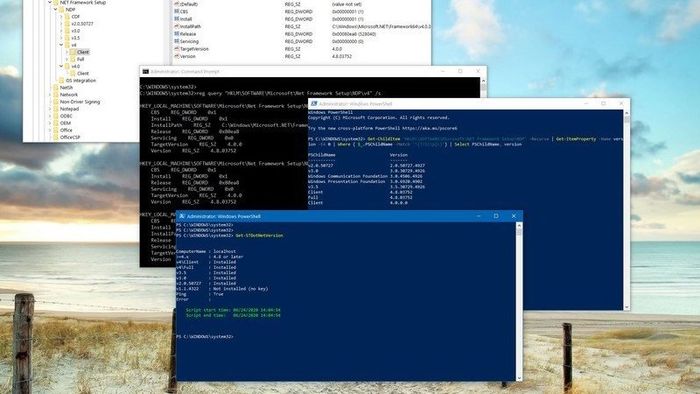700x394 pixels.
Task: Click the TargetVersion data value 4.0.0
Action: coord(337,49)
